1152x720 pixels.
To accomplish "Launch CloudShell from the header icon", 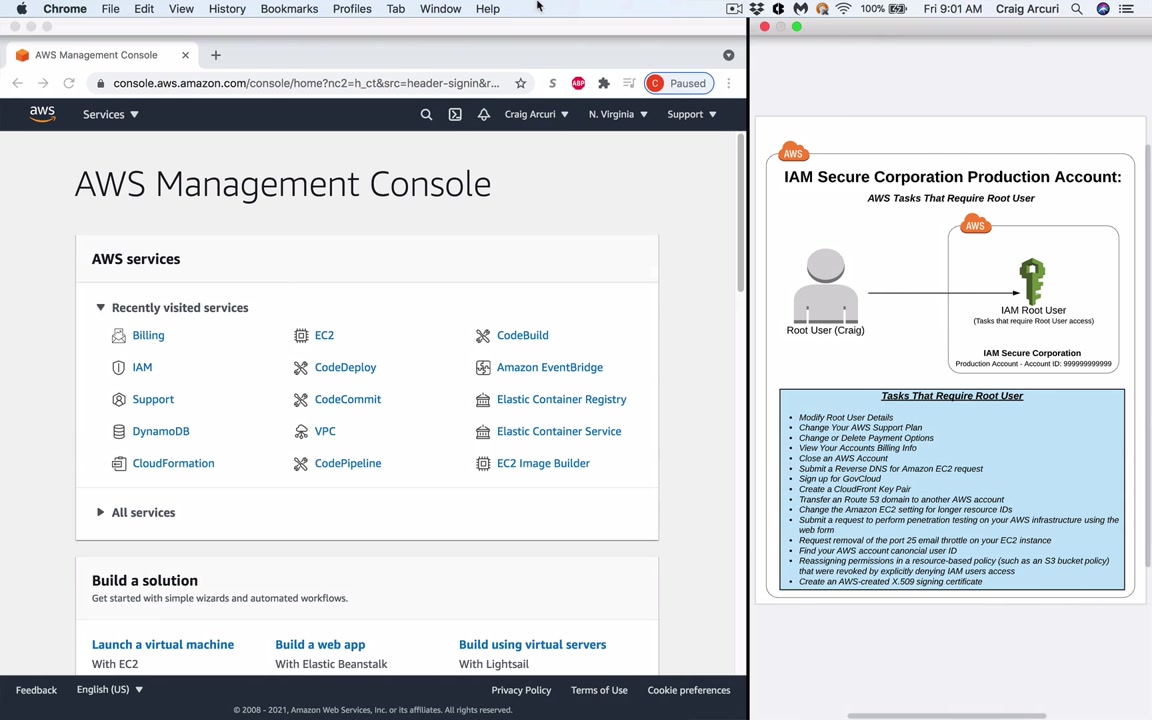I will pyautogui.click(x=455, y=114).
